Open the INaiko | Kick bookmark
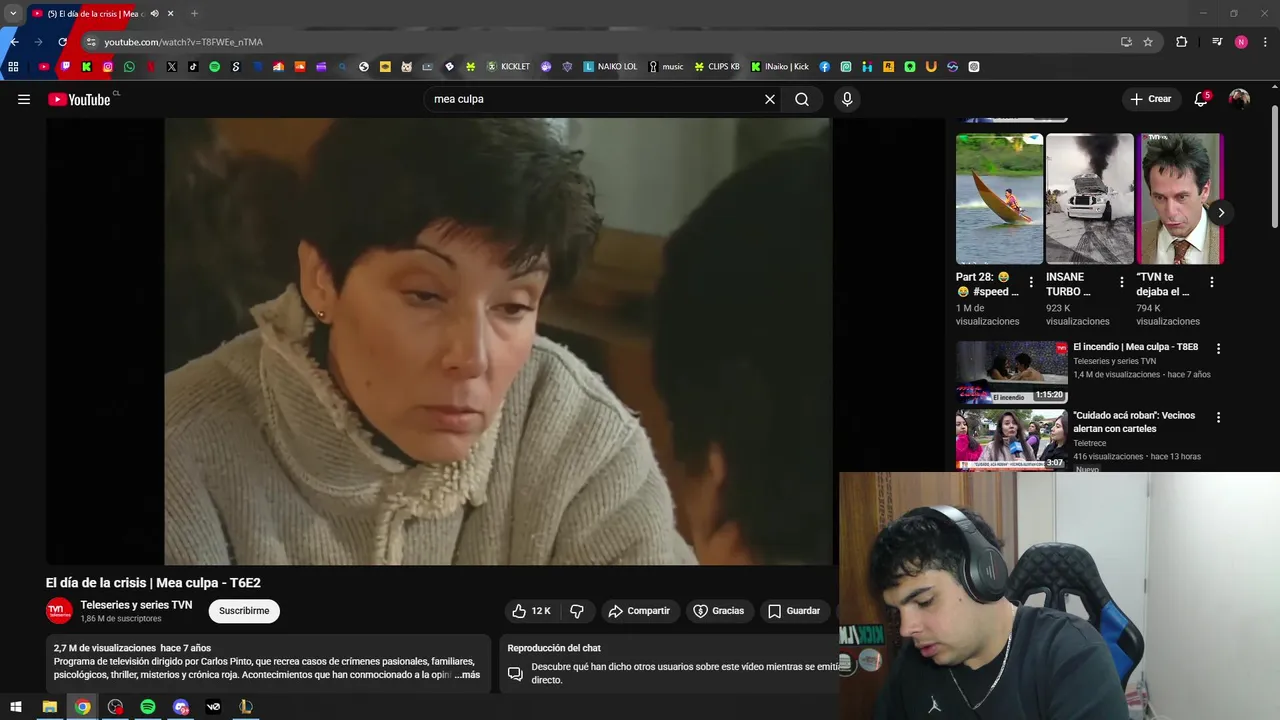The image size is (1280, 720). click(780, 67)
